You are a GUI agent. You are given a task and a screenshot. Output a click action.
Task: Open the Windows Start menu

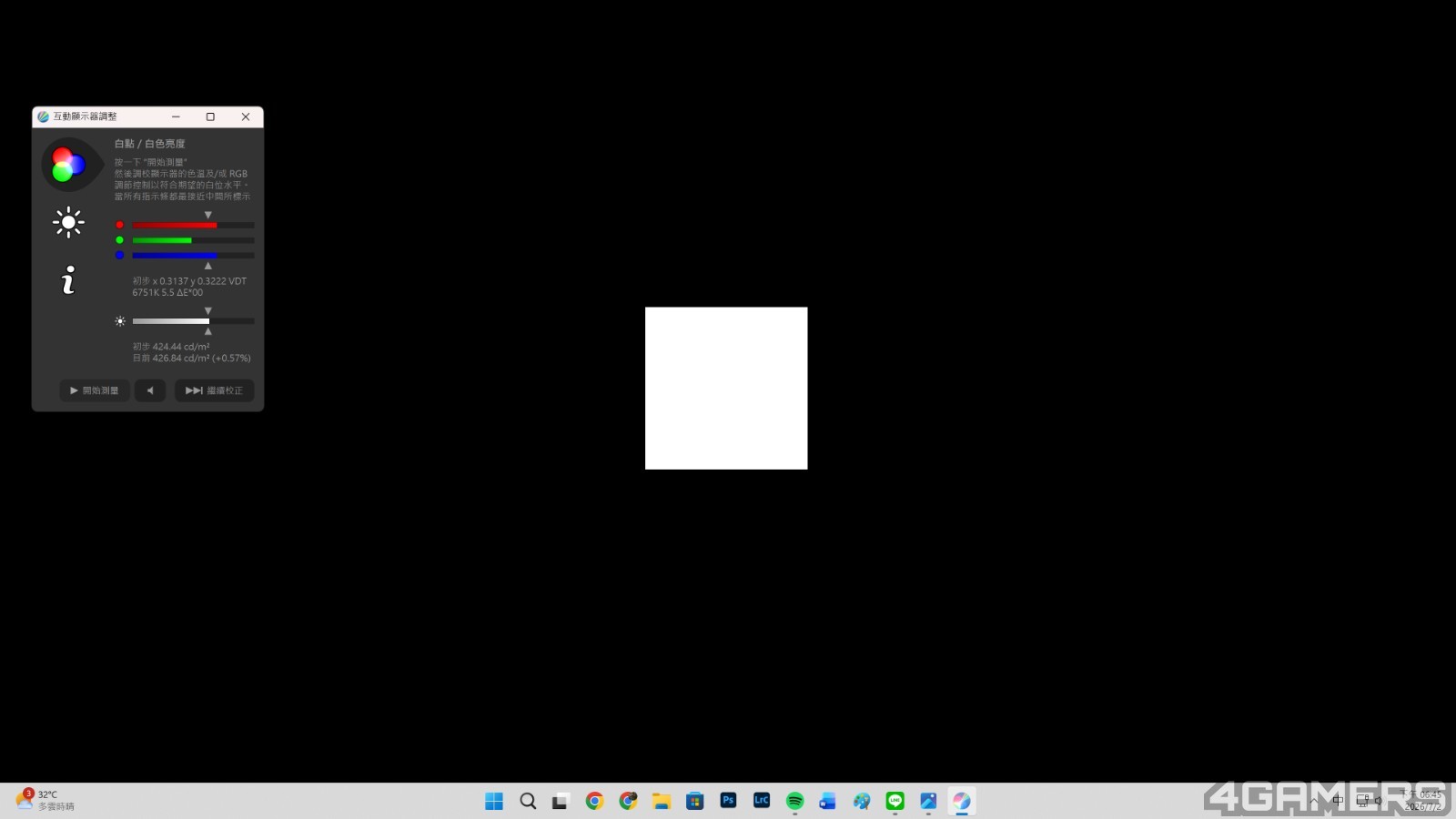[494, 801]
